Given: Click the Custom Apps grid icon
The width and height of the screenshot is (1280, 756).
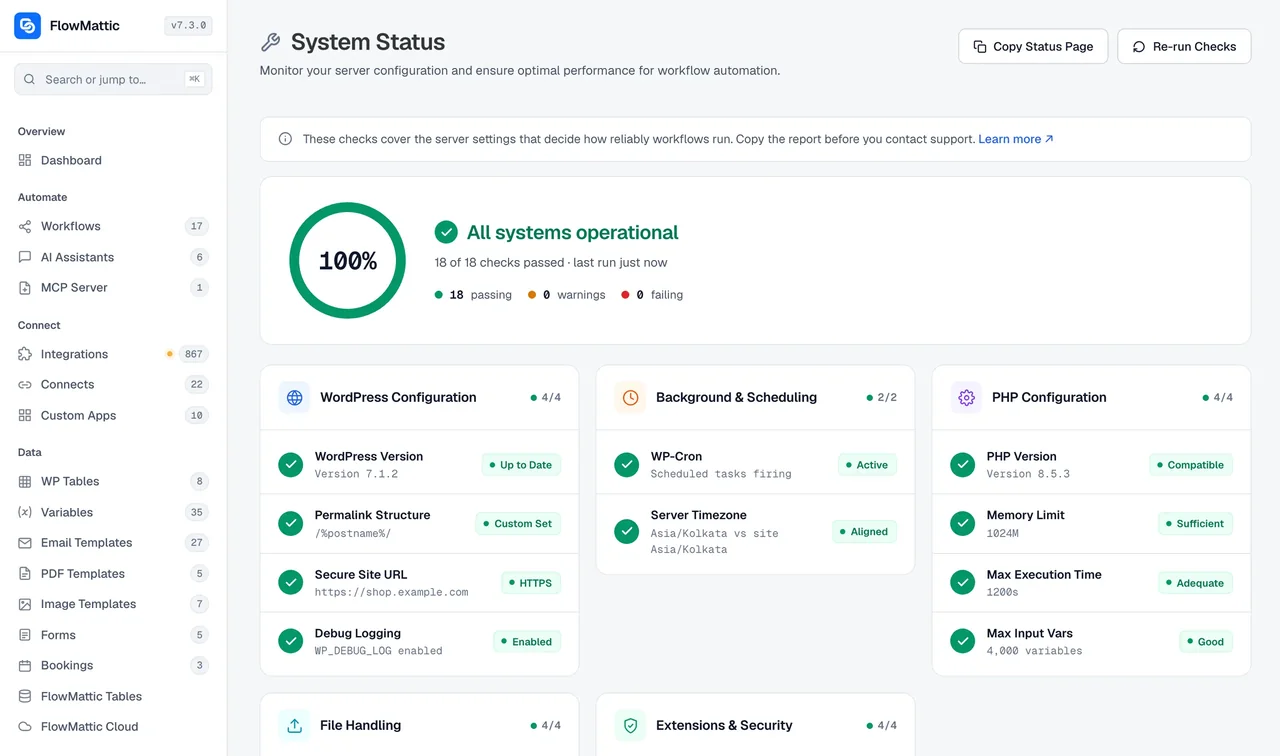Looking at the screenshot, I should (25, 415).
